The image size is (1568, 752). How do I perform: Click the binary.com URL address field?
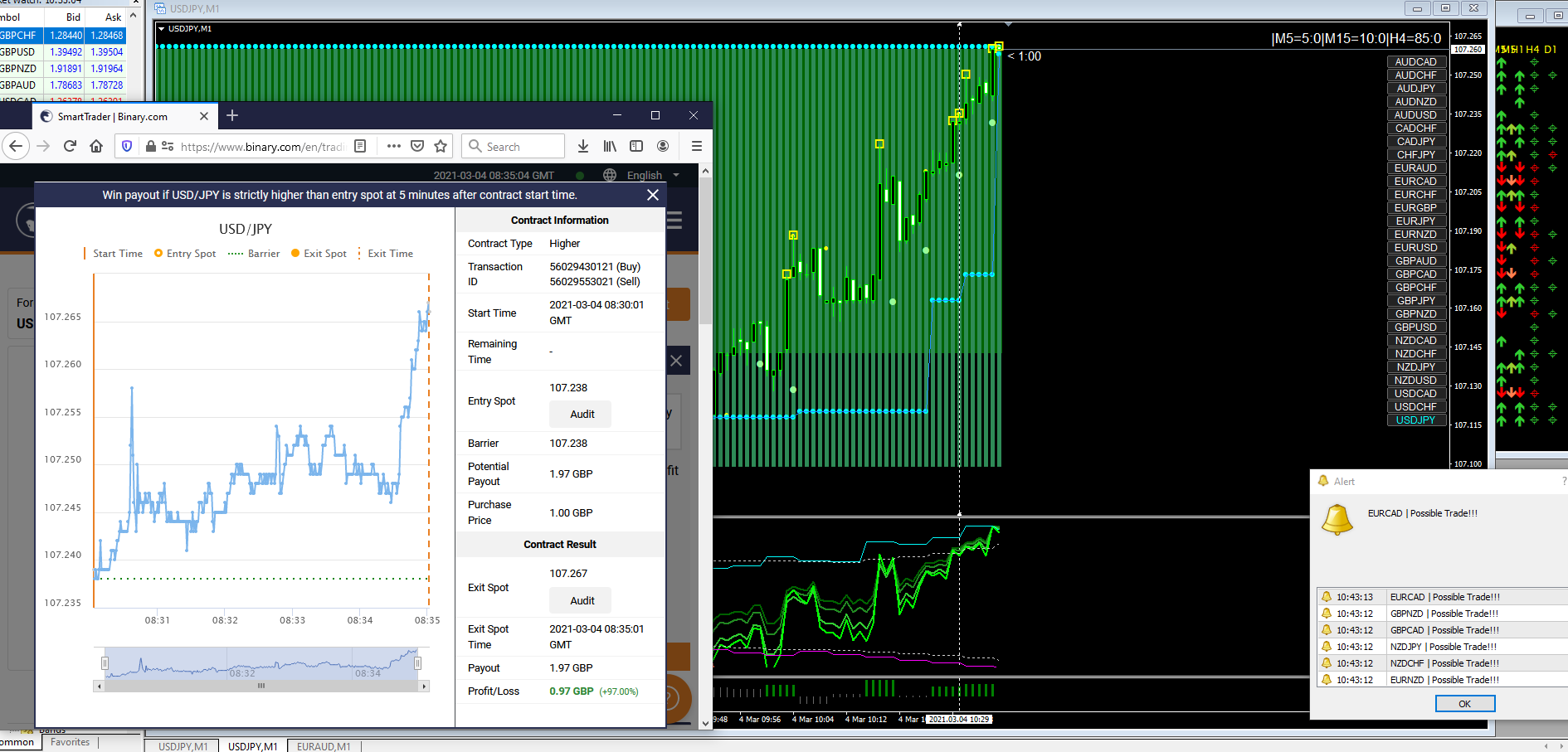(x=262, y=147)
